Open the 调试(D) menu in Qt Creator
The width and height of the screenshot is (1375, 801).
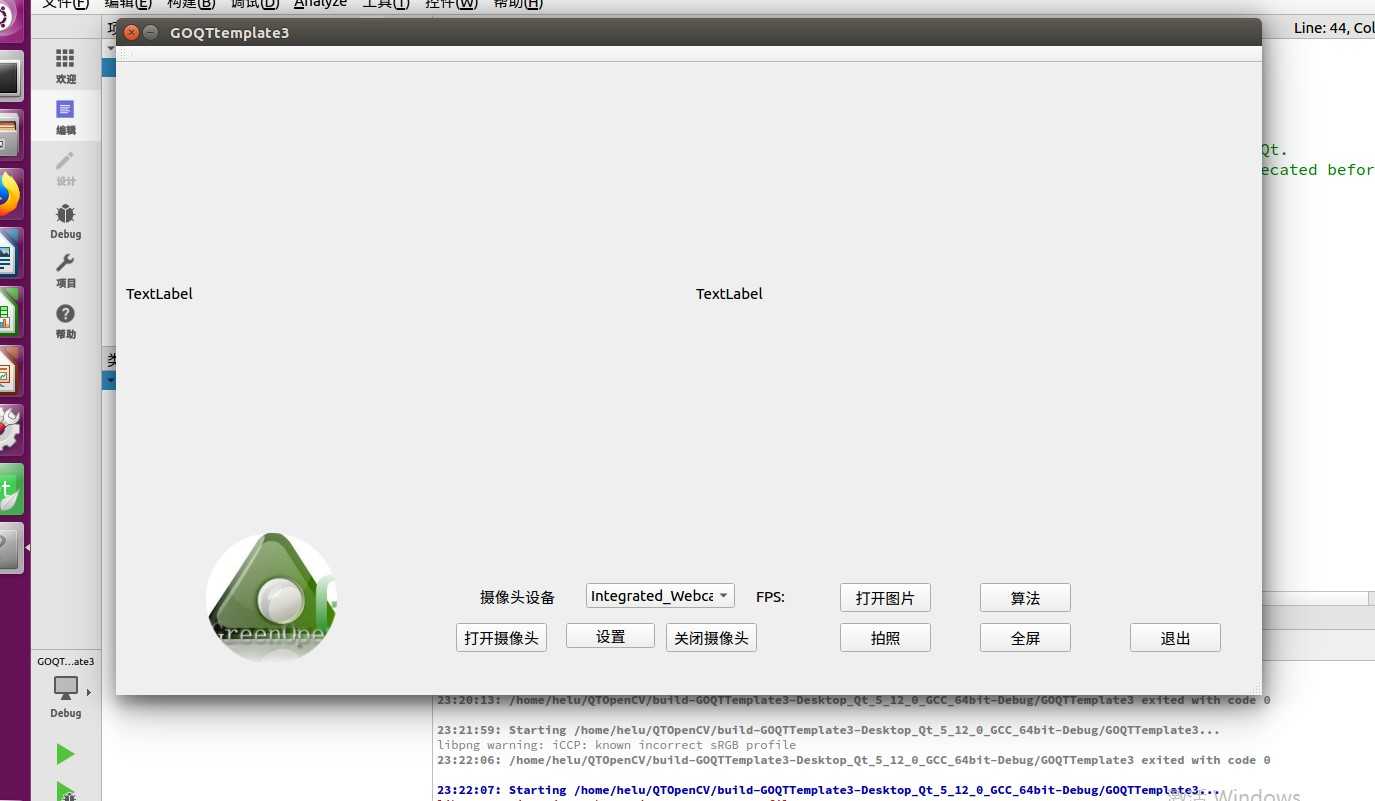(x=254, y=4)
